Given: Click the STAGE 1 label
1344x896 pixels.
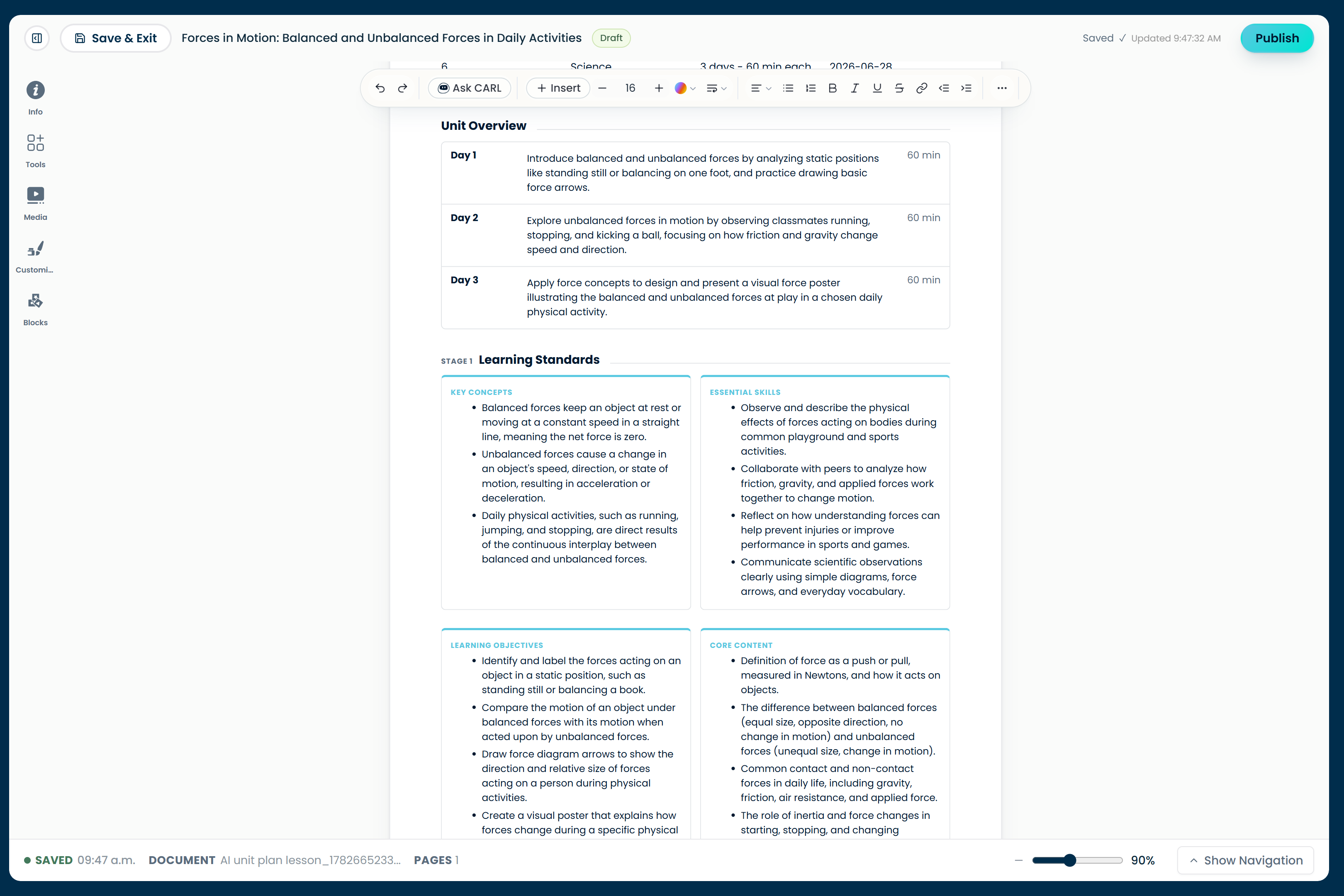Looking at the screenshot, I should [x=457, y=361].
